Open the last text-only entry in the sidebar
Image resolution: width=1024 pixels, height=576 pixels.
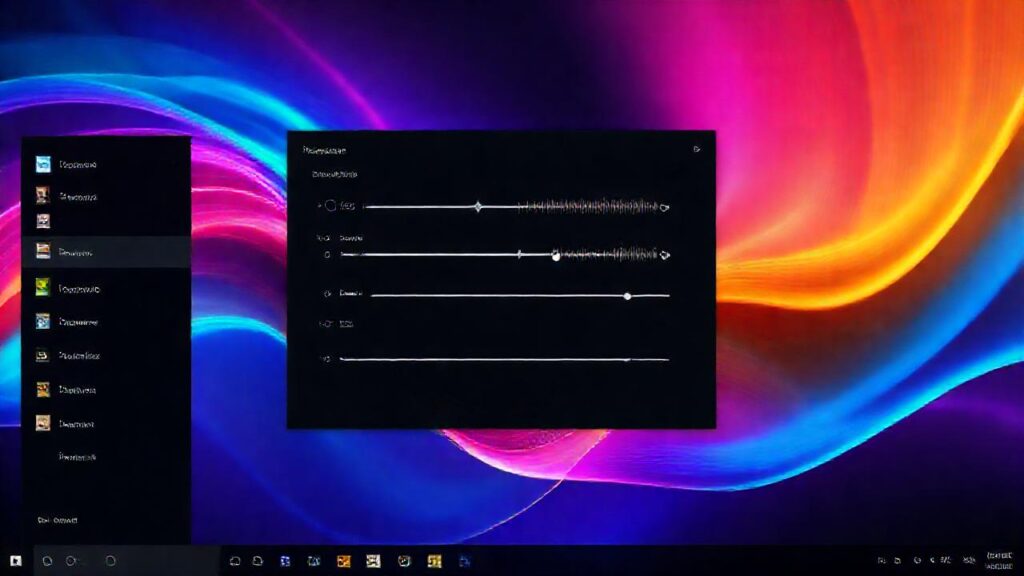[78, 456]
